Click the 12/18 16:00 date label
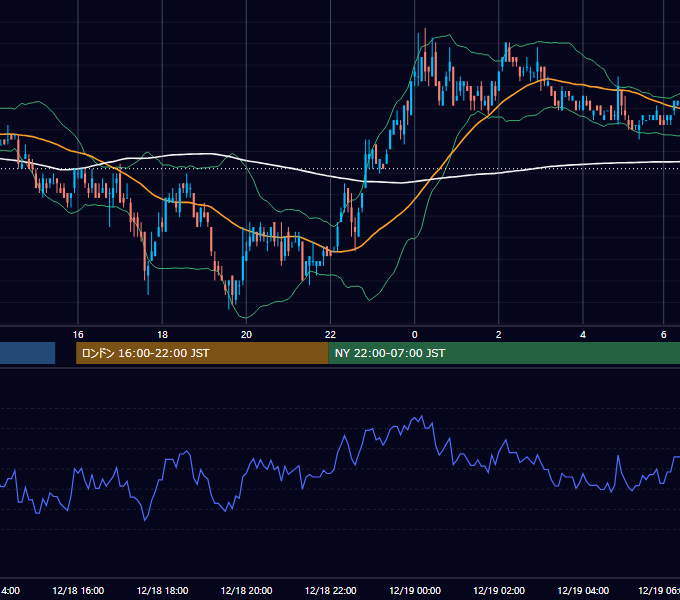Screen dimensions: 680x600 pos(78,591)
